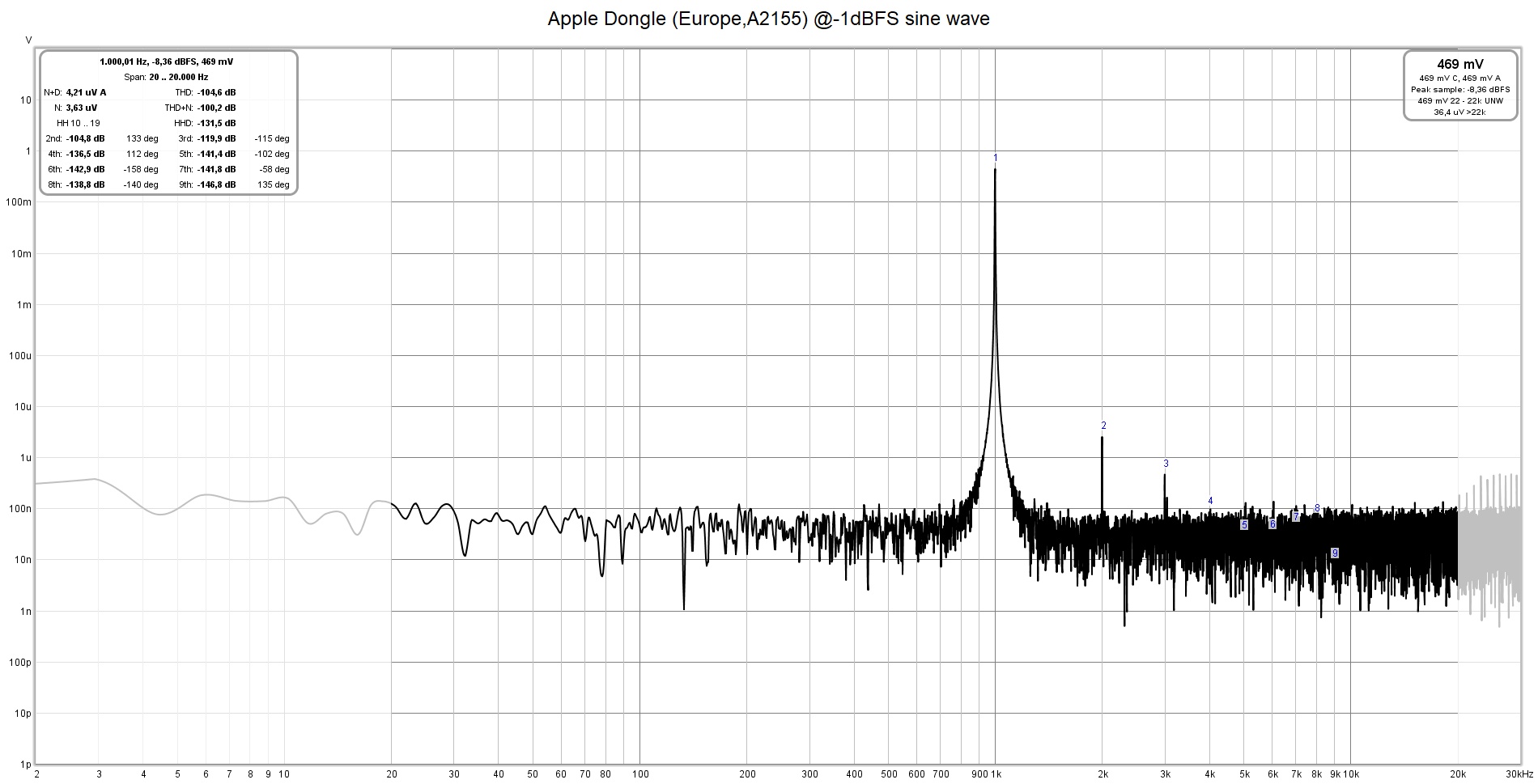Select boxed harmonic marker 7
The height and width of the screenshot is (784, 1538).
1296,516
